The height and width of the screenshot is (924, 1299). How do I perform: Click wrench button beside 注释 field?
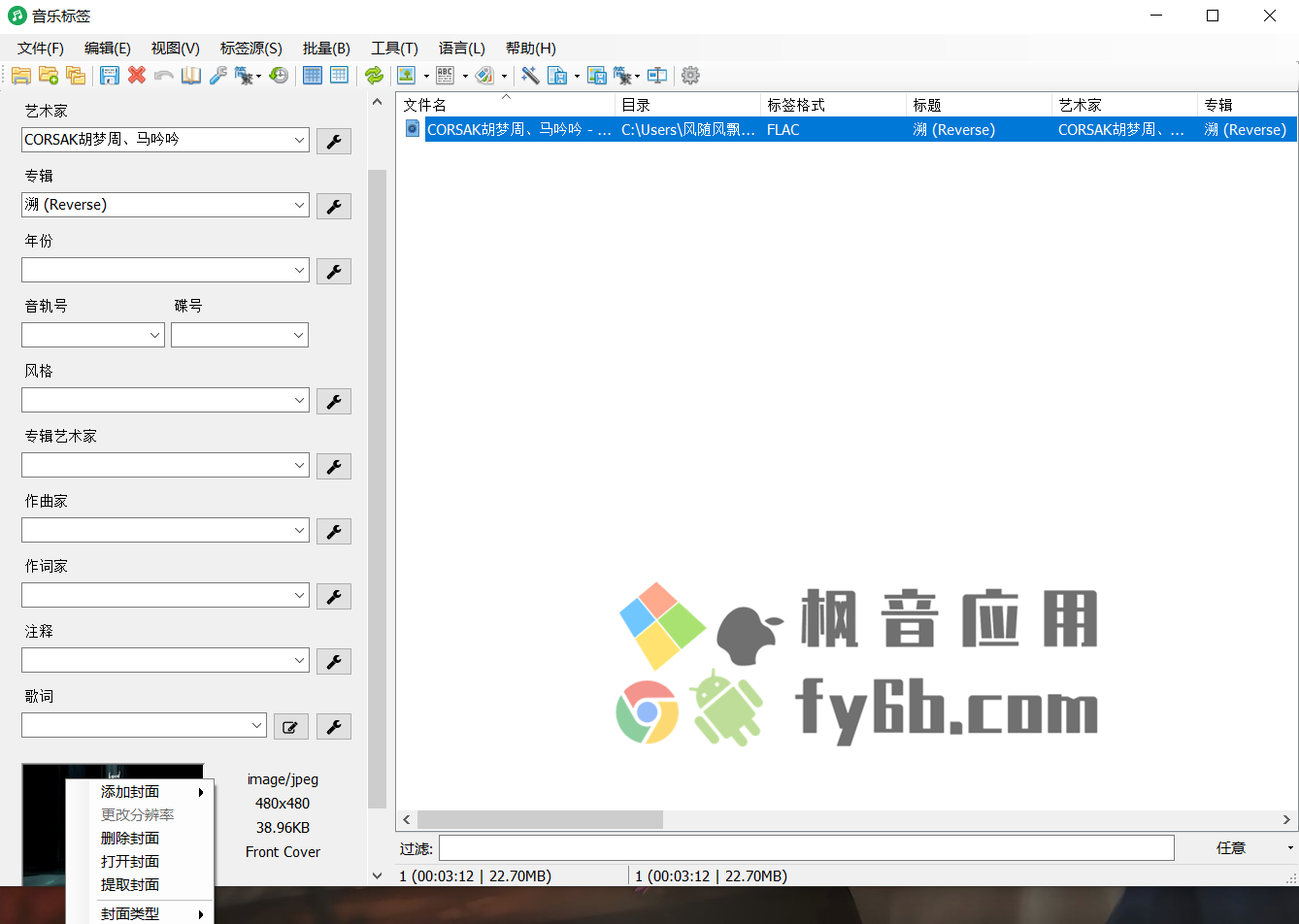point(334,661)
